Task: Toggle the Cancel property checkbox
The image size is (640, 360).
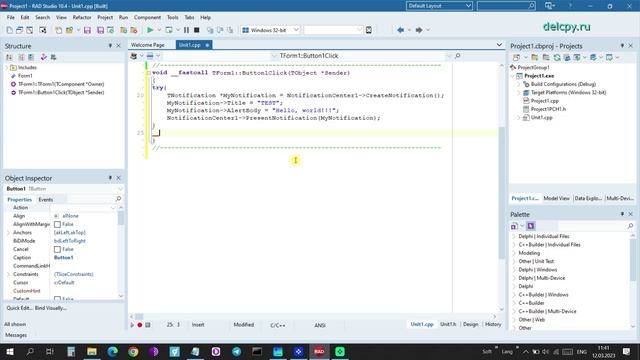Action: 58,249
